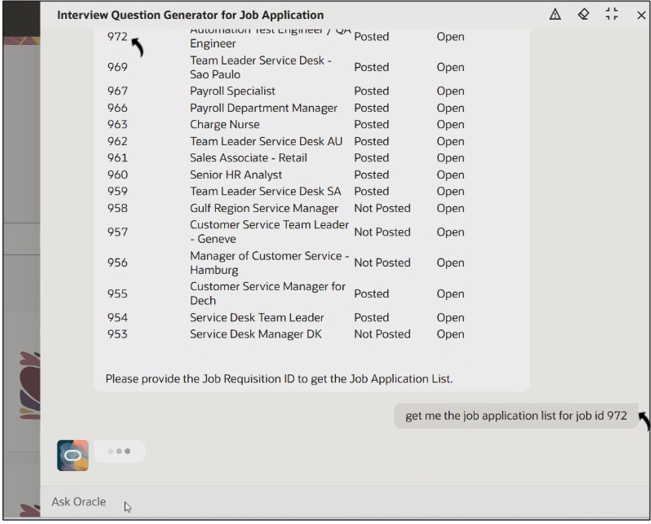
Task: Click the warning triangle icon in header
Action: (556, 15)
